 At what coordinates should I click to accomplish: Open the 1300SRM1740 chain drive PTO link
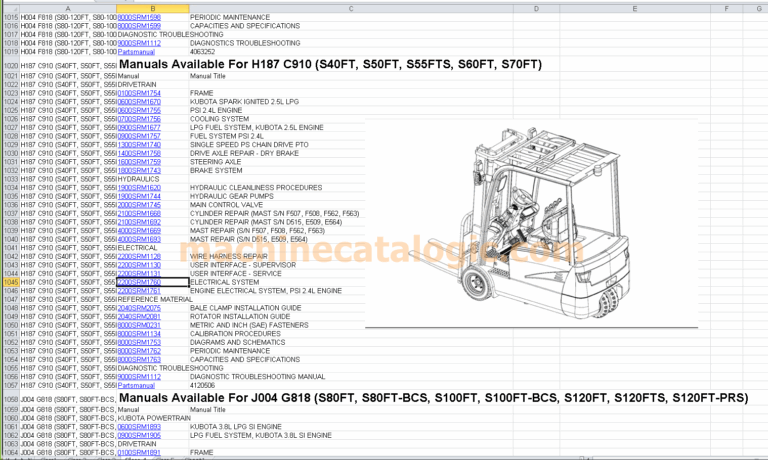139,145
